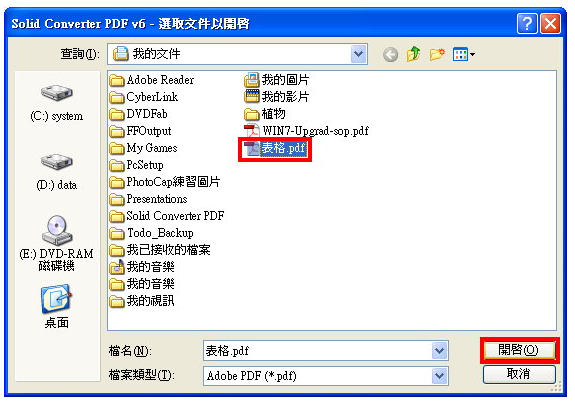Expand the file type dropdown arrow
Image resolution: width=575 pixels, height=404 pixels.
439,376
